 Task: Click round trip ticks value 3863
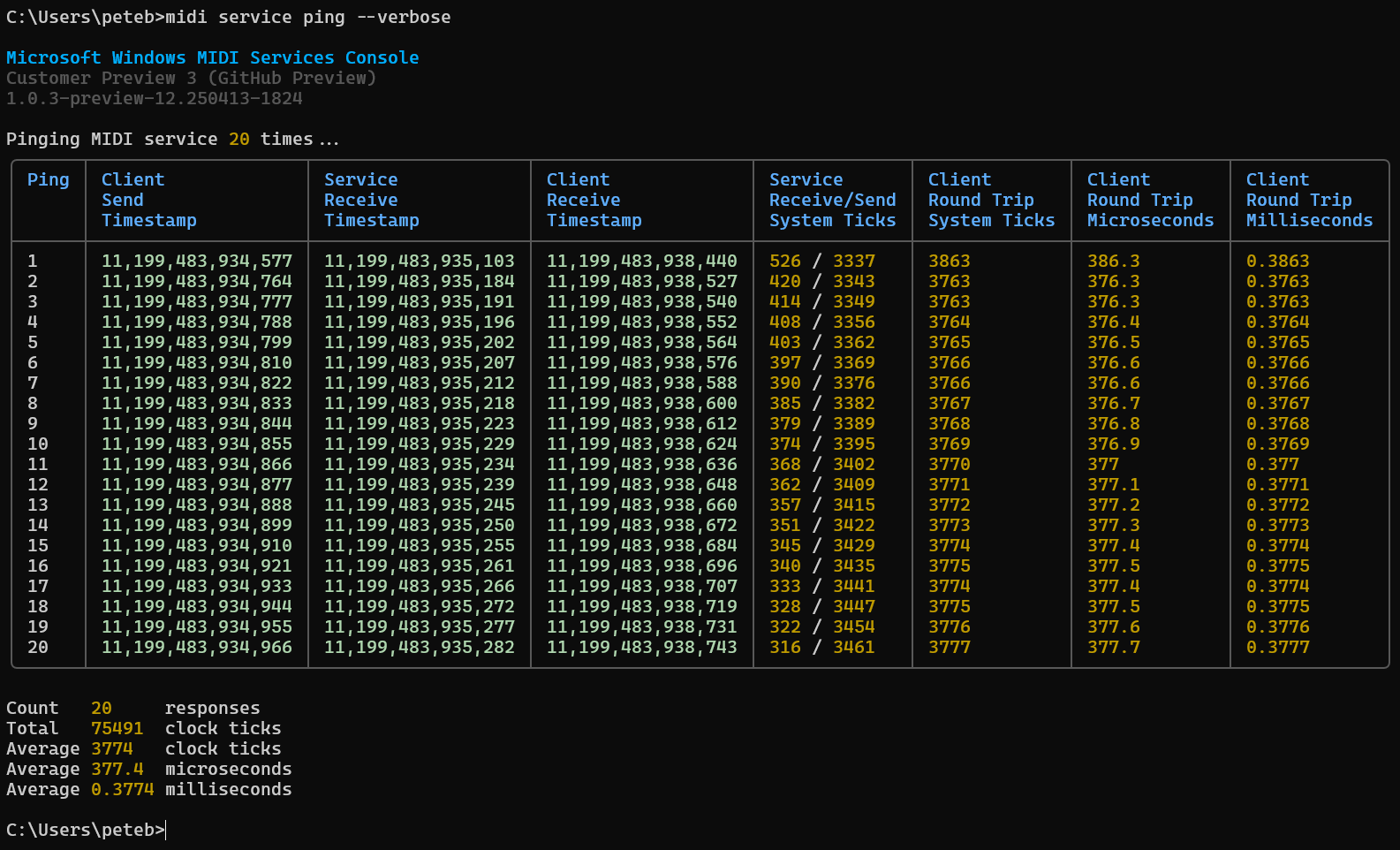point(950,261)
